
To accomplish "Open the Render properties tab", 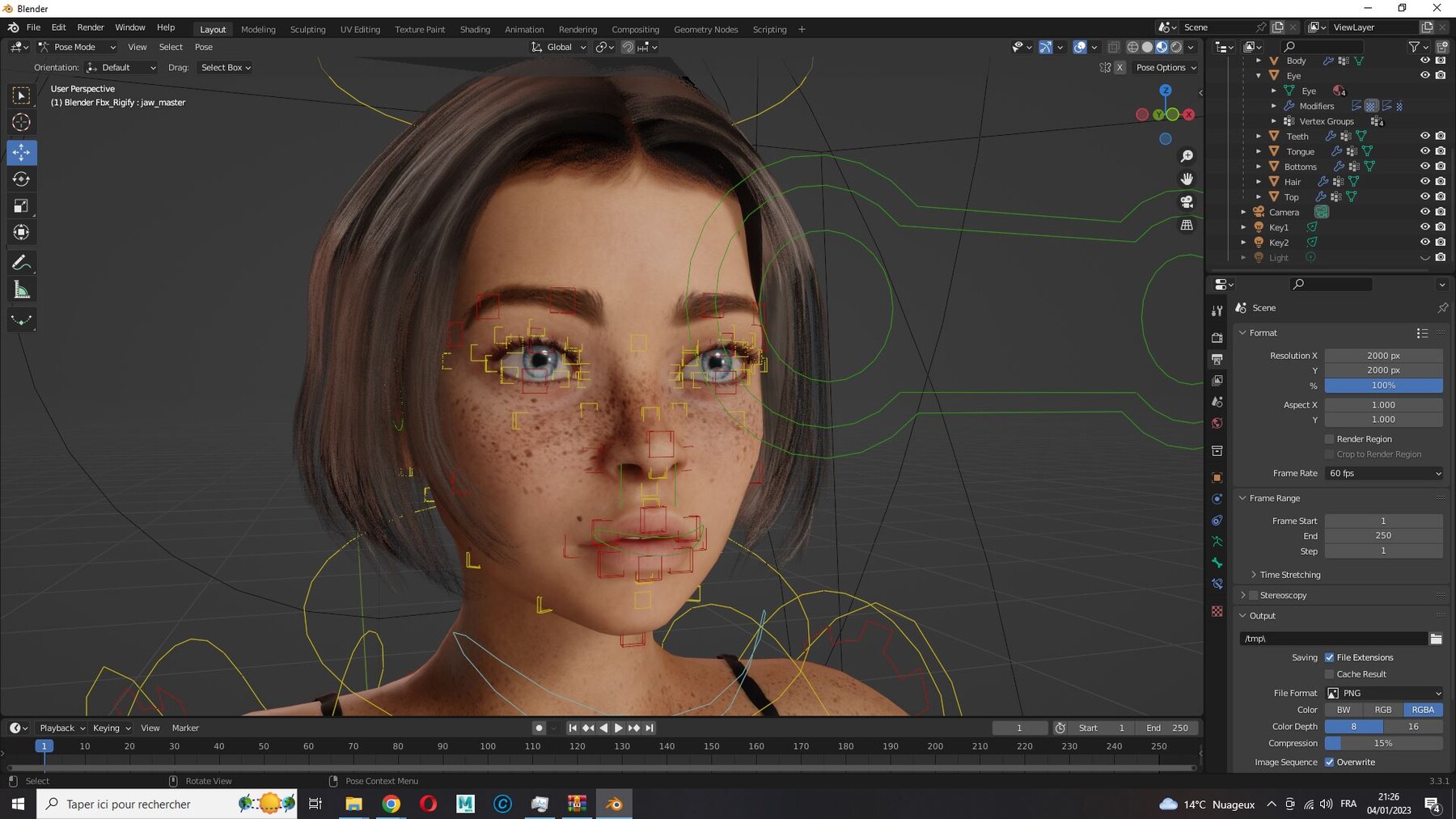I will (x=1217, y=337).
